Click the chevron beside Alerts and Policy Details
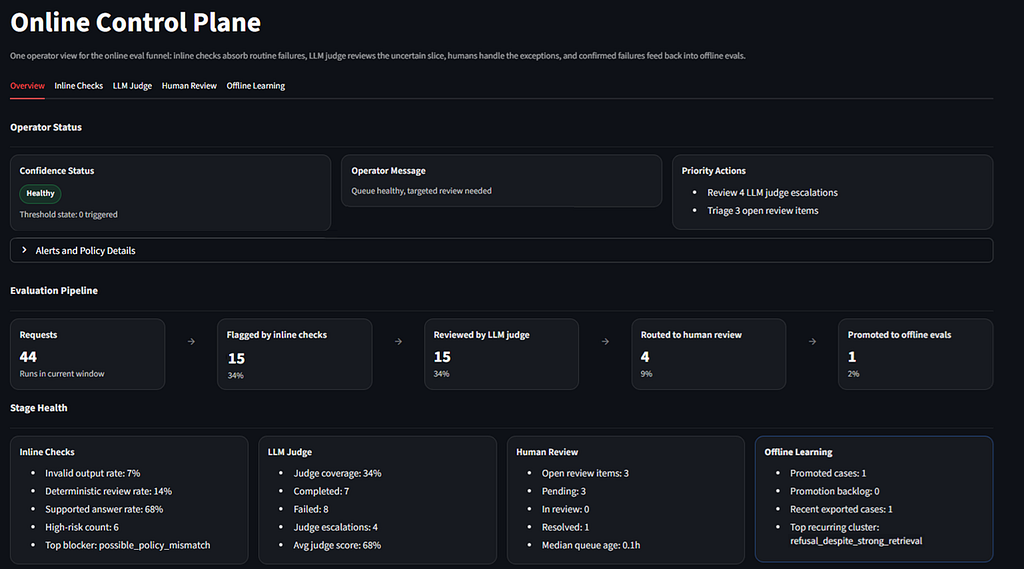This screenshot has width=1024, height=569. click(24, 250)
